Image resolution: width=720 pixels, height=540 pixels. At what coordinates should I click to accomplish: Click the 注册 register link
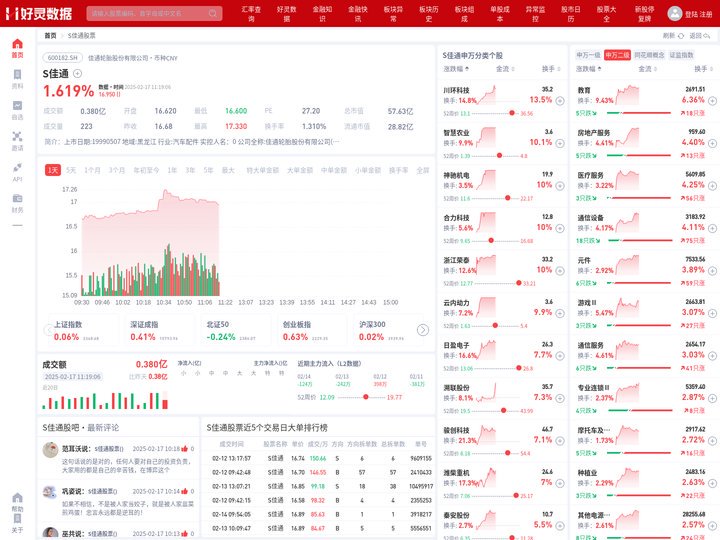tap(706, 14)
